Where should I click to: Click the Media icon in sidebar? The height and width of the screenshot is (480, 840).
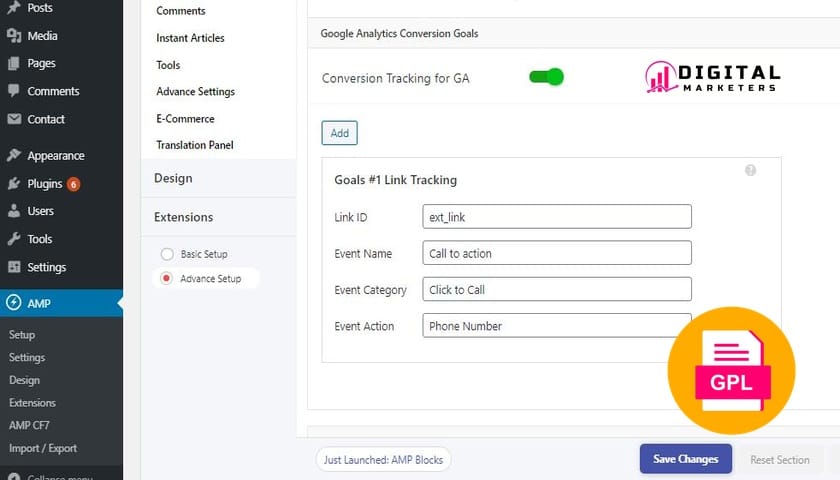pyautogui.click(x=14, y=36)
